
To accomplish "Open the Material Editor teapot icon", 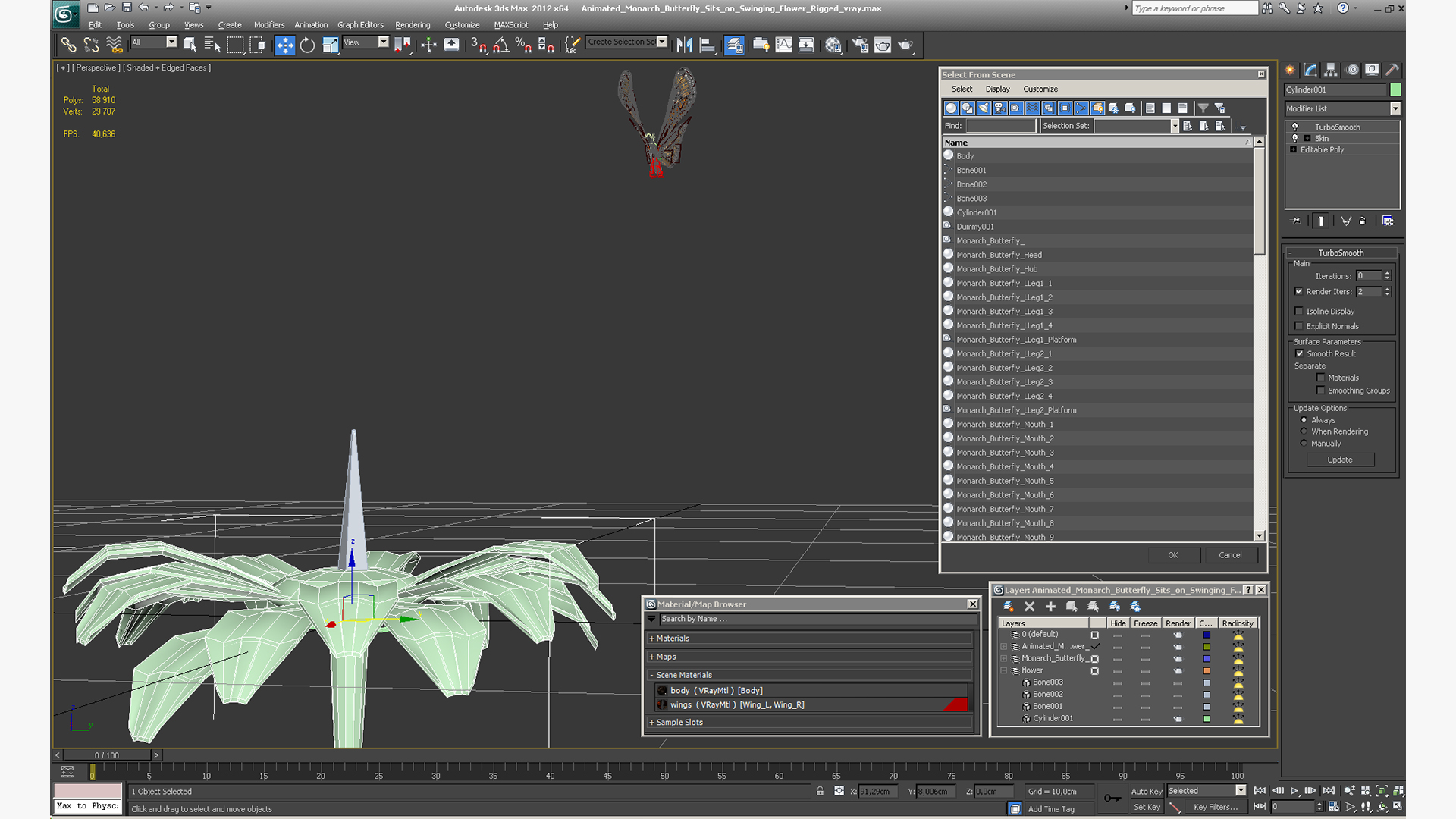I will 833,45.
